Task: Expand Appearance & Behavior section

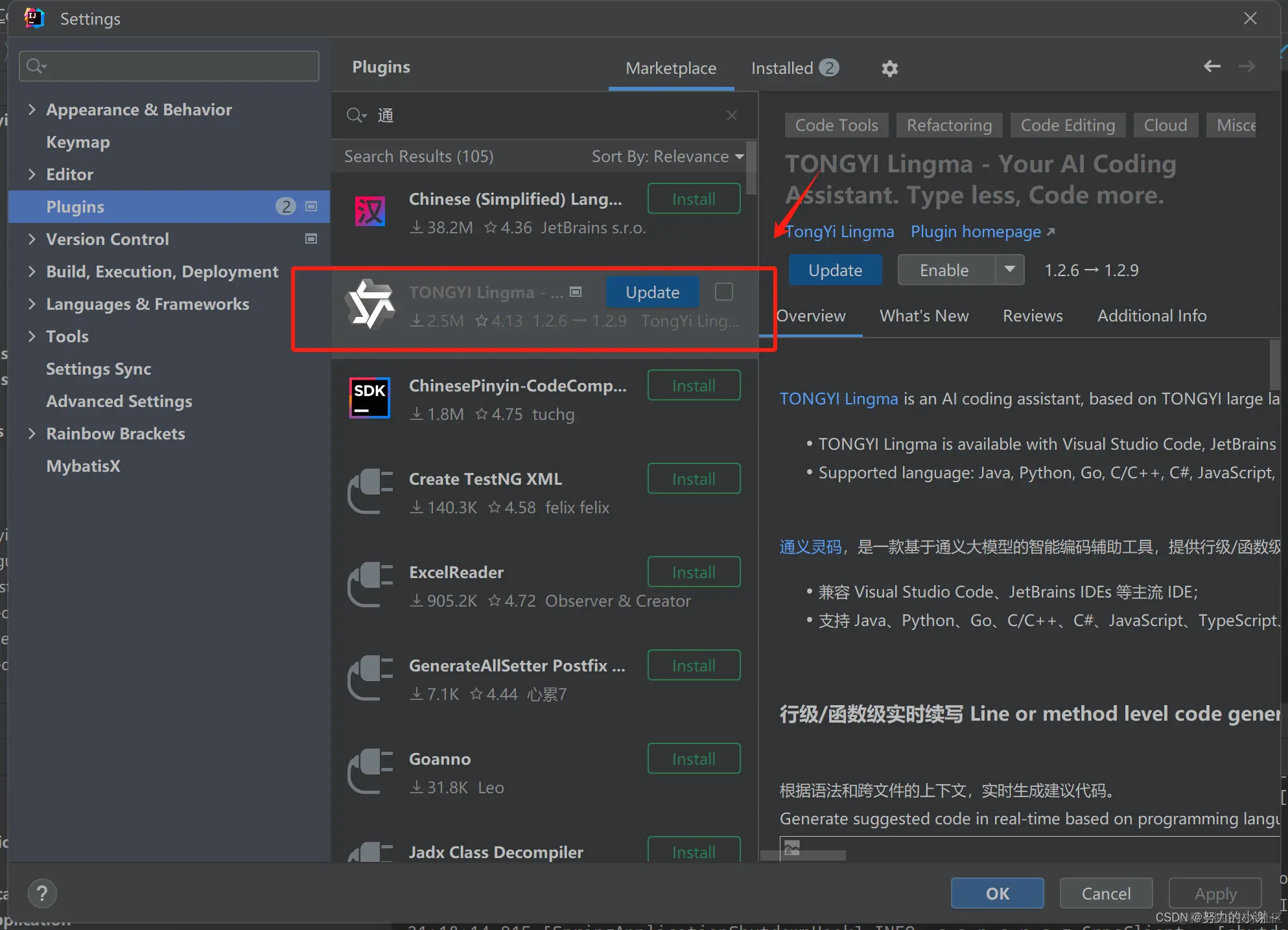Action: pos(32,109)
